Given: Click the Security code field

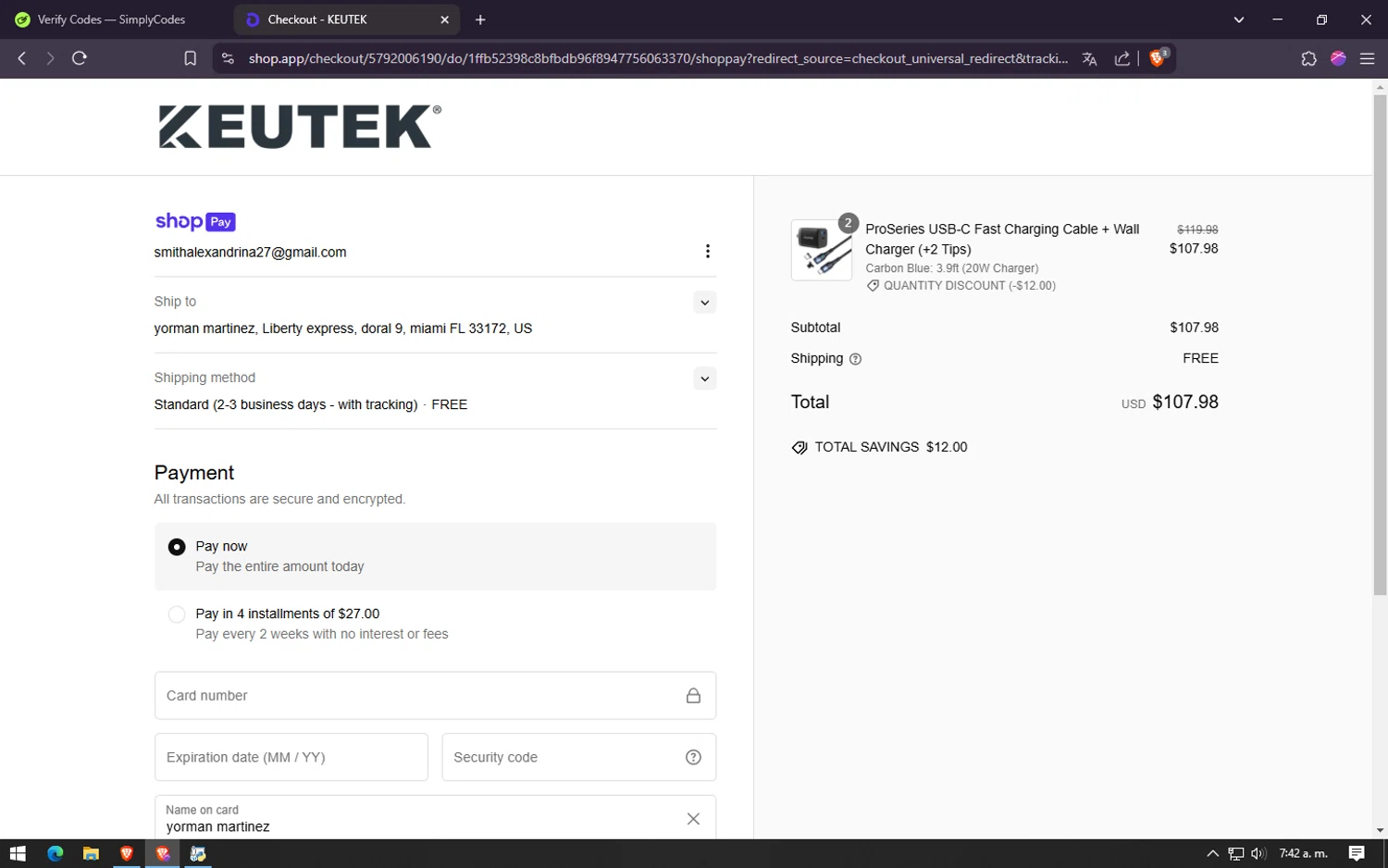Looking at the screenshot, I should (579, 757).
